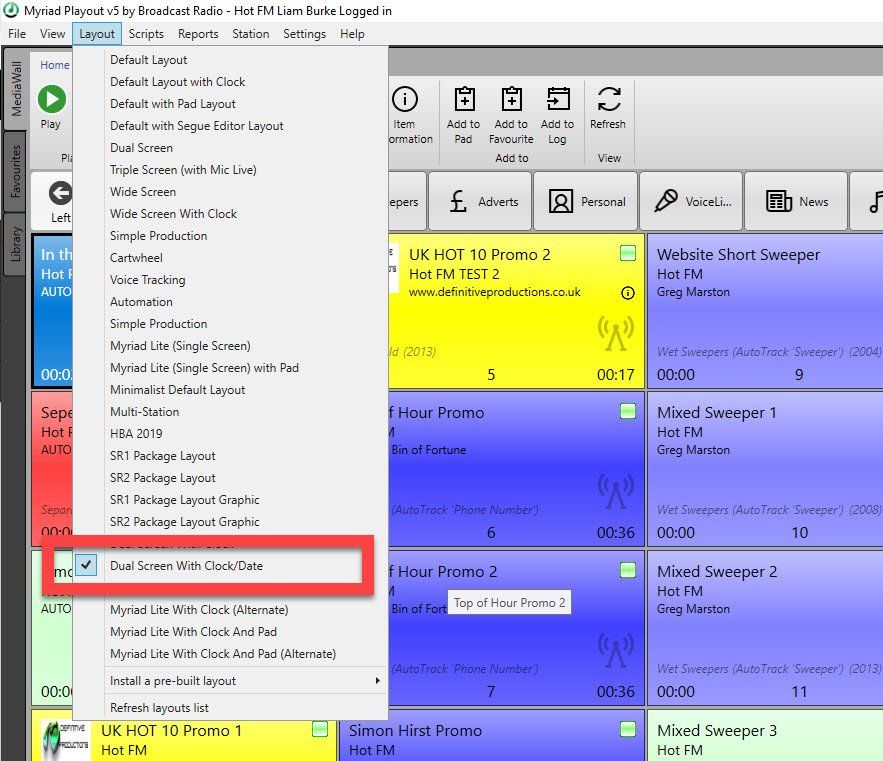Expand Install a pre-built layout submenu arrow
The height and width of the screenshot is (761, 883).
[377, 680]
